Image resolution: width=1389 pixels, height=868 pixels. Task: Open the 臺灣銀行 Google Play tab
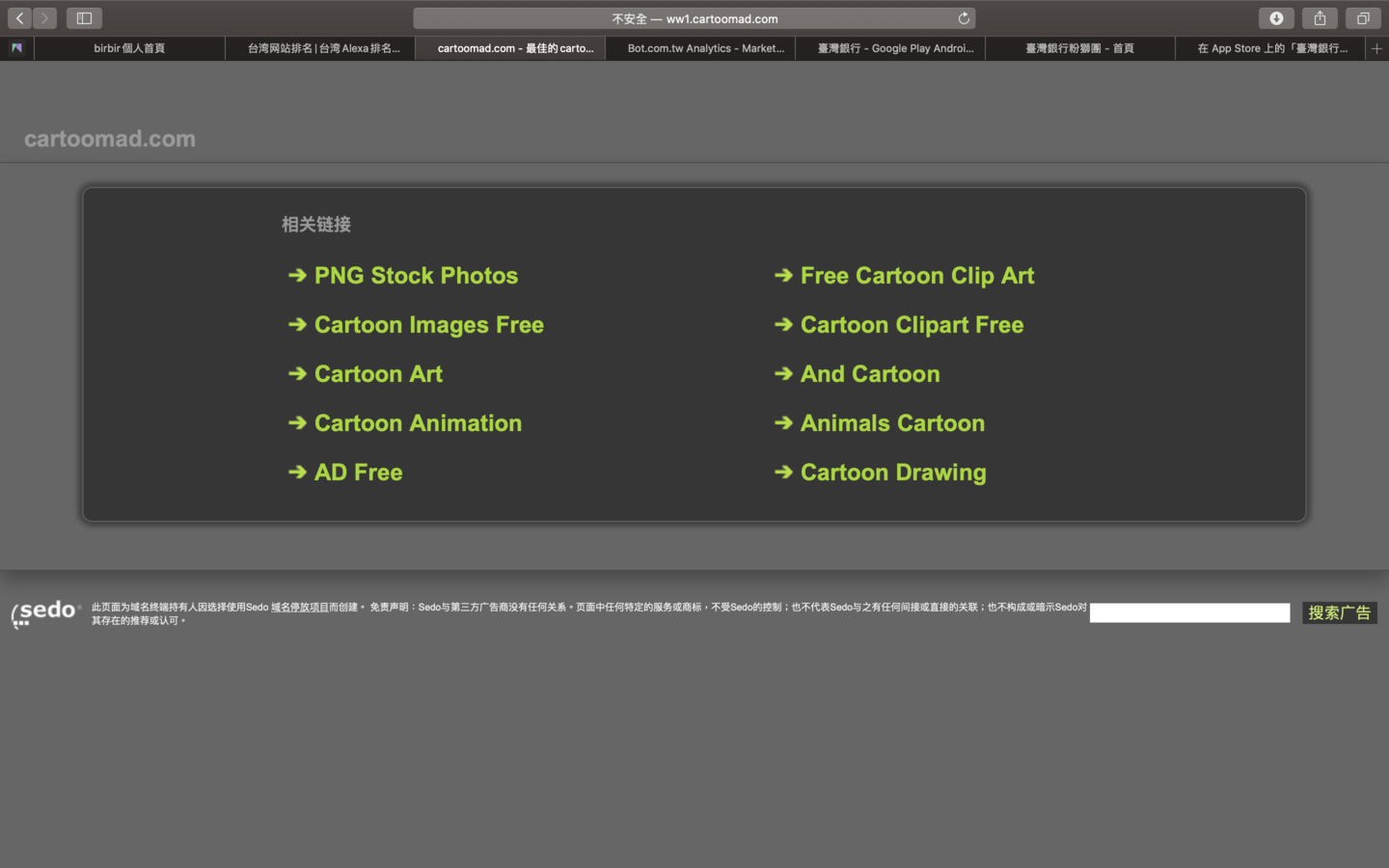[x=890, y=48]
